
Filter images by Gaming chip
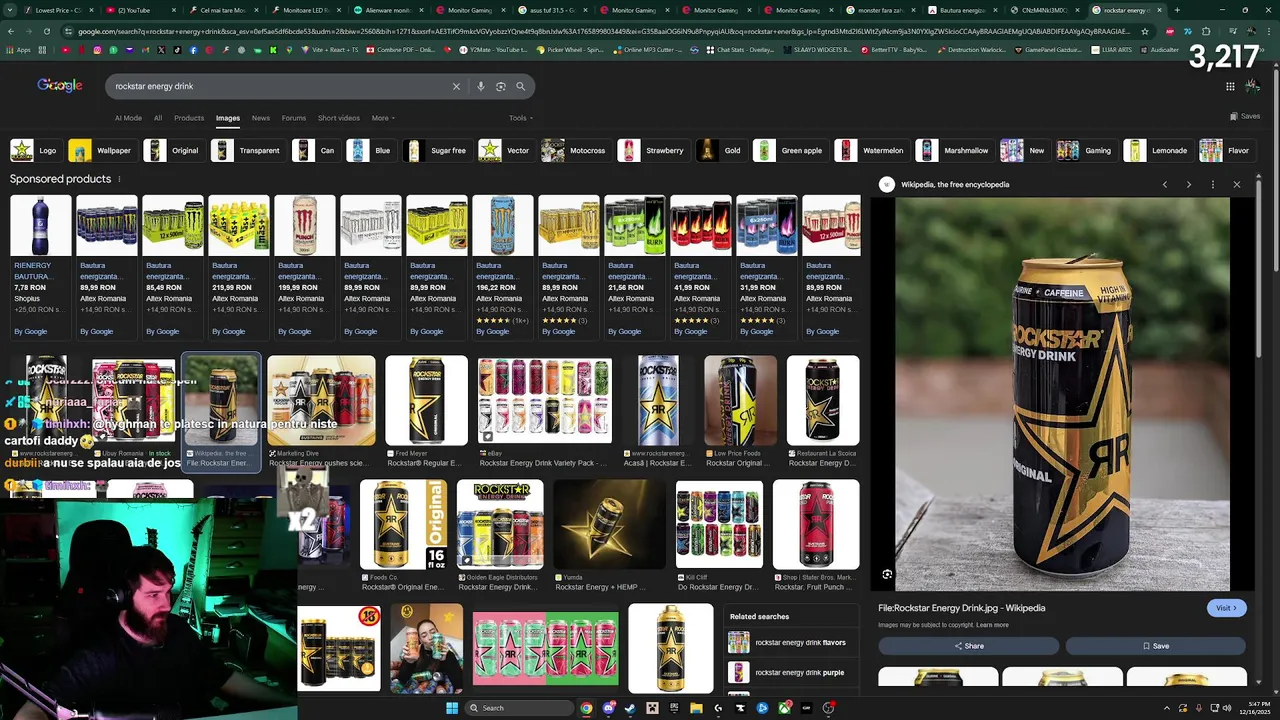[x=1086, y=151]
